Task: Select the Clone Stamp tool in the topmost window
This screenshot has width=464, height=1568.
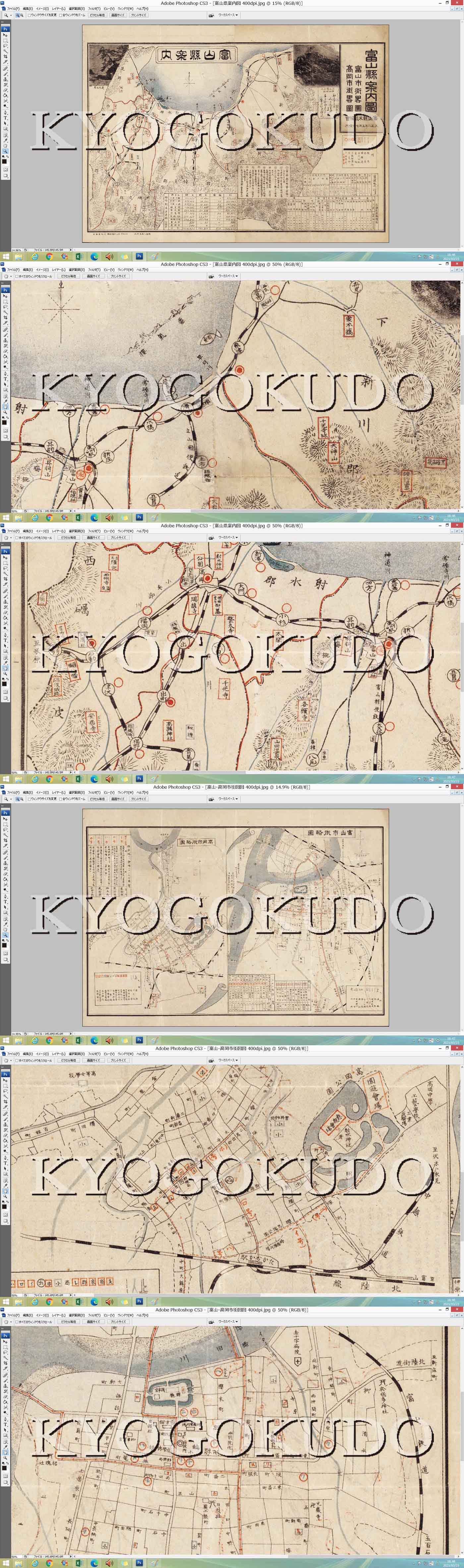Action: (x=6, y=79)
